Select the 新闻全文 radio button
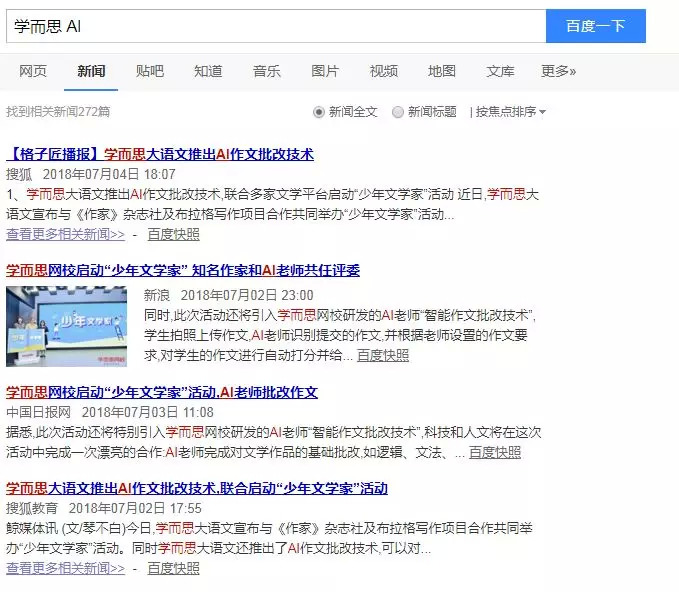The height and width of the screenshot is (592, 679). (319, 112)
